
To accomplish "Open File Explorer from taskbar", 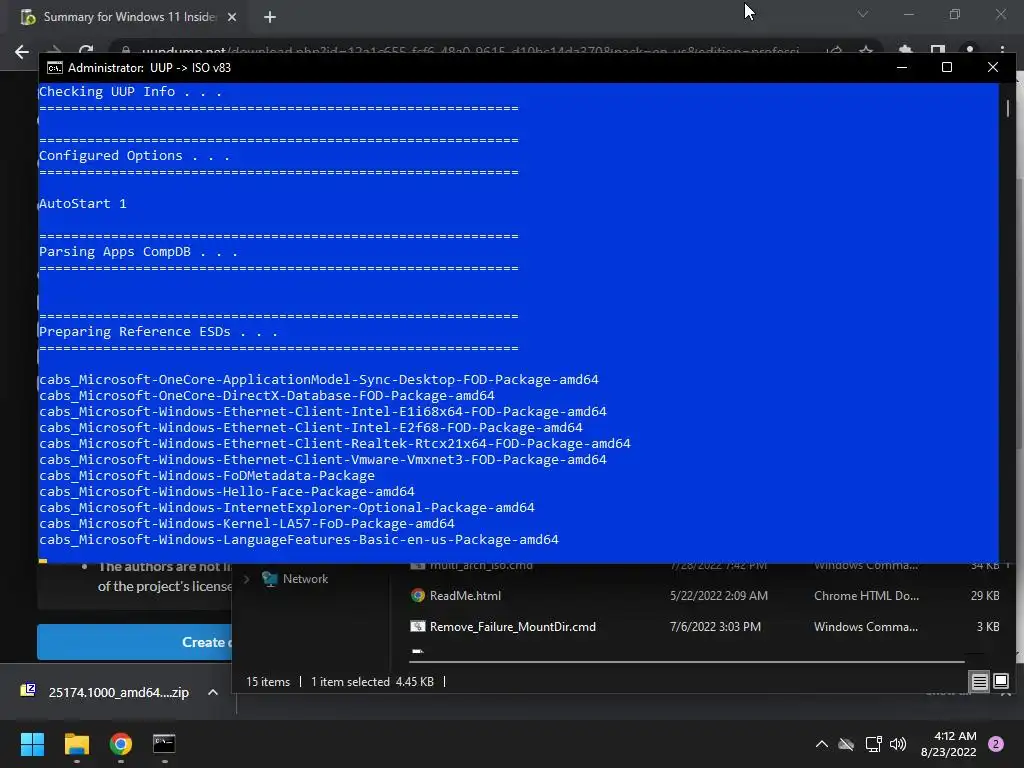I will pyautogui.click(x=76, y=744).
